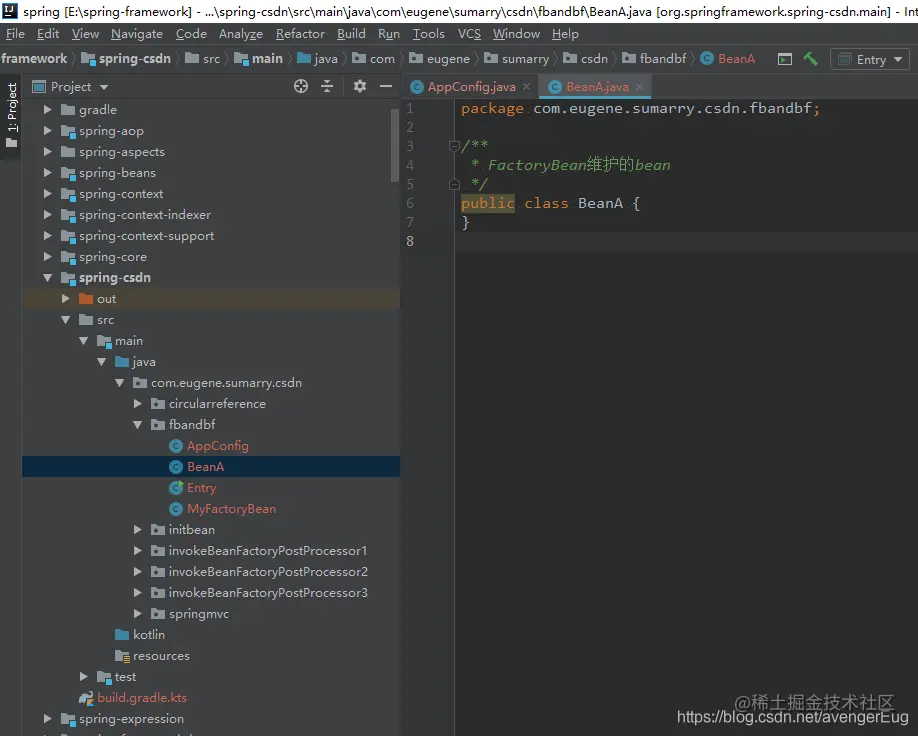Open the Navigate menu
Image resolution: width=918 pixels, height=736 pixels.
coord(137,34)
